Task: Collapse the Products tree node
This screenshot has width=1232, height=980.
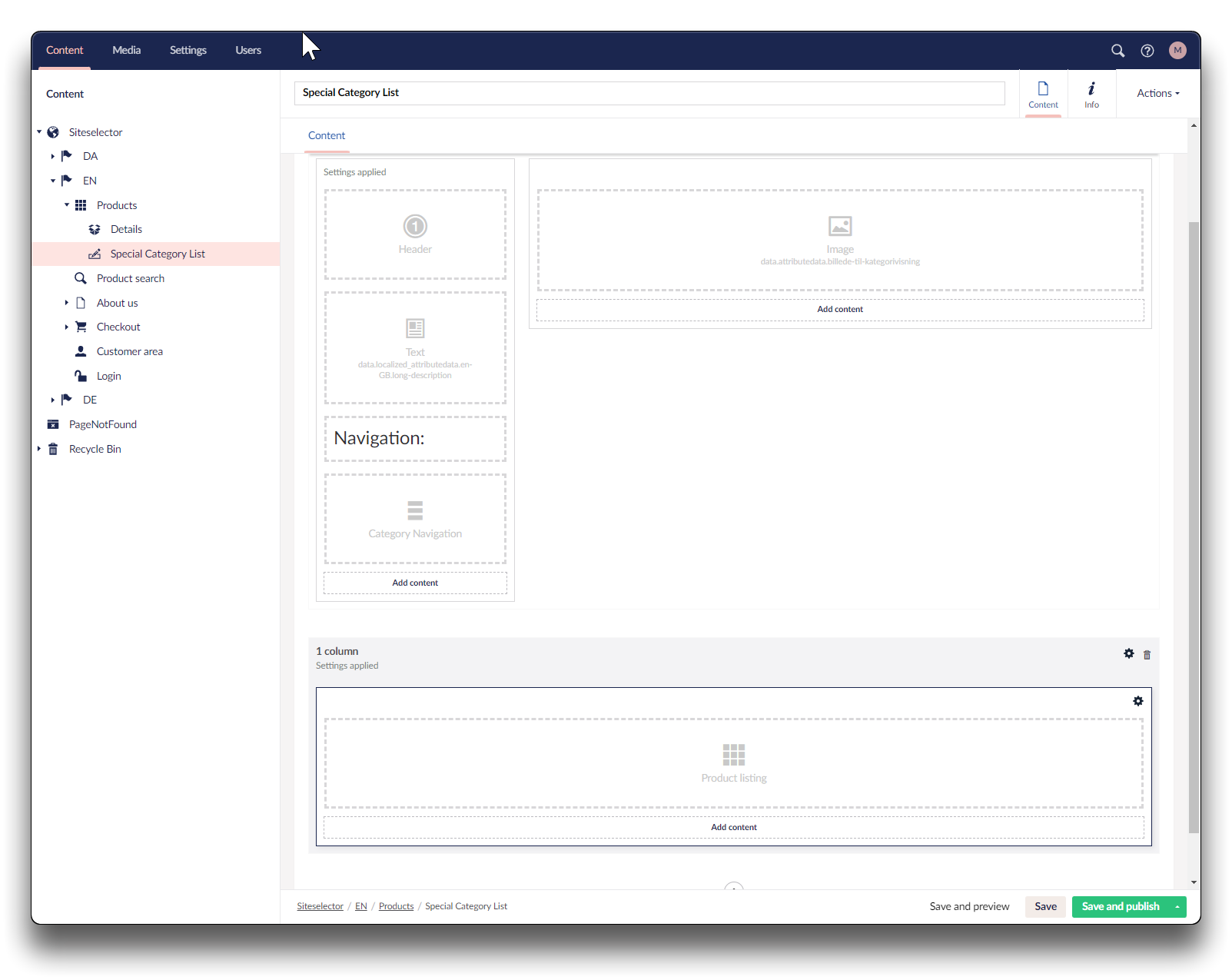Action: point(67,205)
